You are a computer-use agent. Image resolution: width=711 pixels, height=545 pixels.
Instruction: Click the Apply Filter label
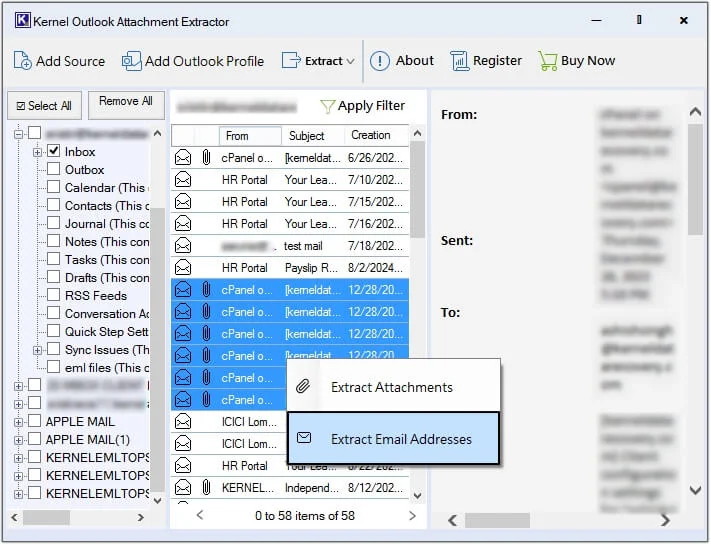[x=371, y=106]
